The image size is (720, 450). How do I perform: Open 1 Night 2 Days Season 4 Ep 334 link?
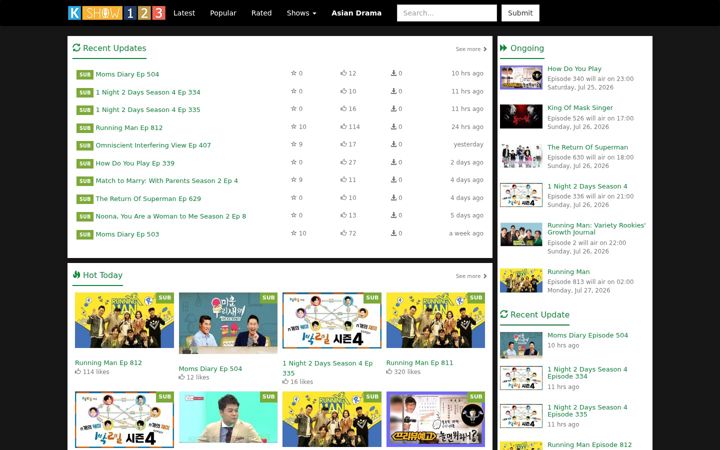(148, 92)
